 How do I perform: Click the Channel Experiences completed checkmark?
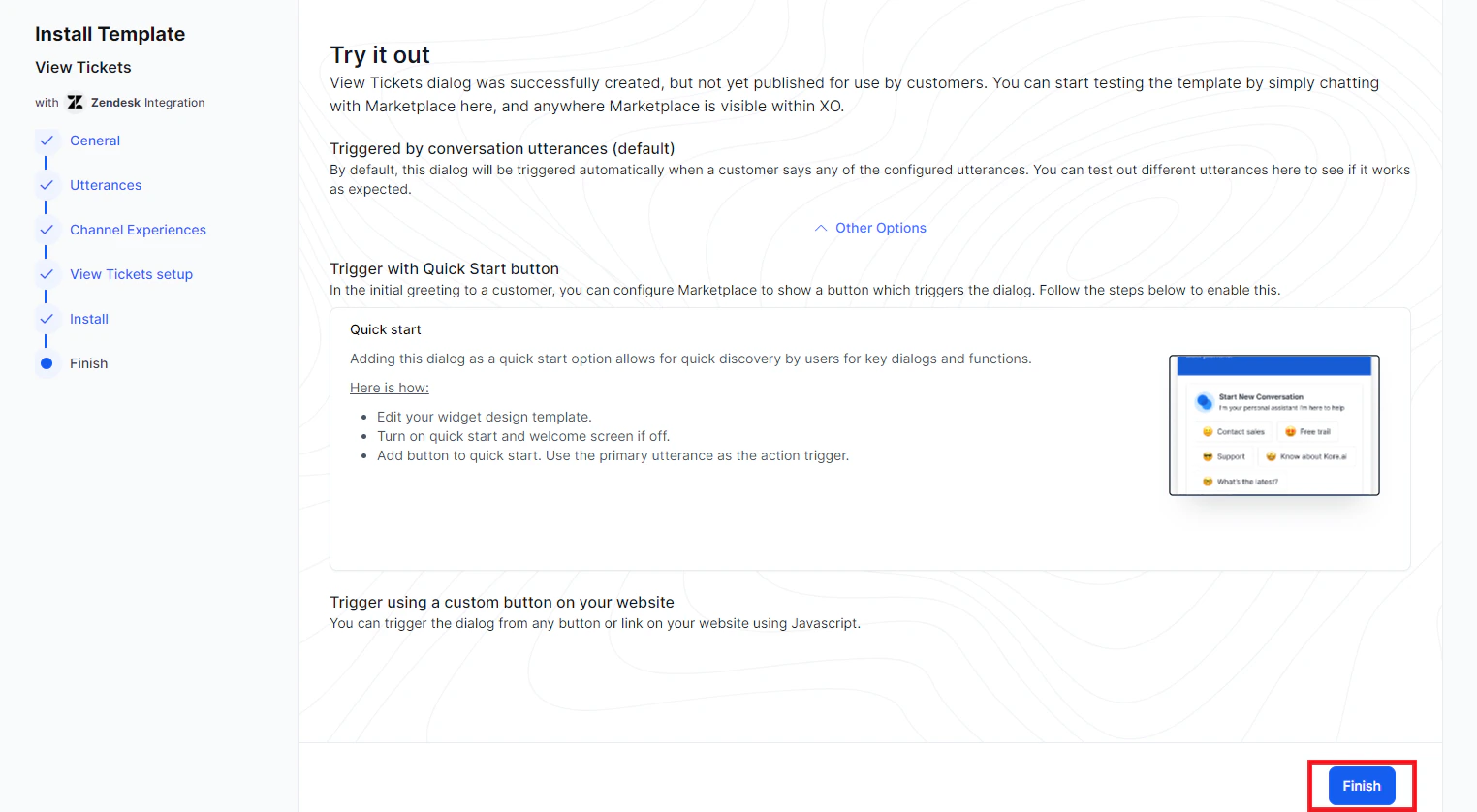tap(47, 230)
